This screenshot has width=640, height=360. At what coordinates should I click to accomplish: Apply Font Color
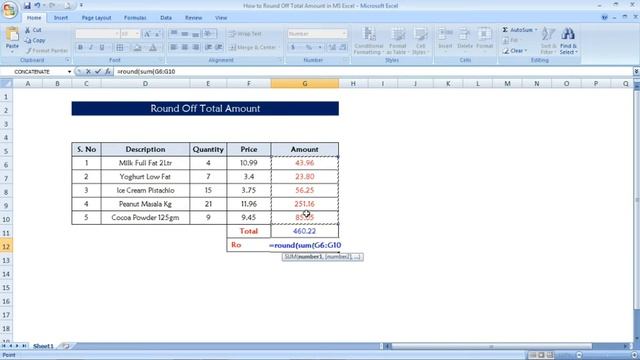coord(153,48)
